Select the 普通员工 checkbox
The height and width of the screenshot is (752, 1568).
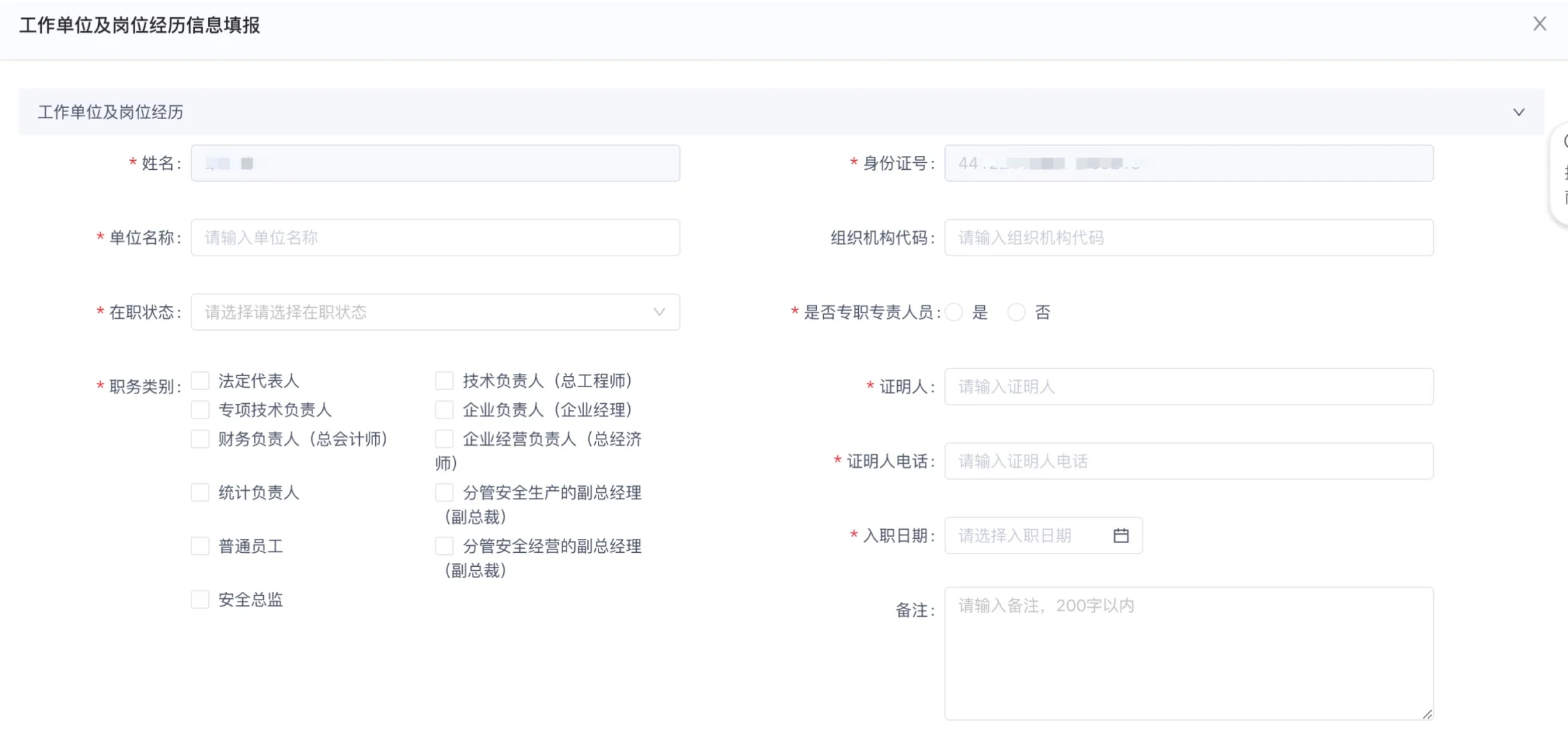click(x=200, y=547)
